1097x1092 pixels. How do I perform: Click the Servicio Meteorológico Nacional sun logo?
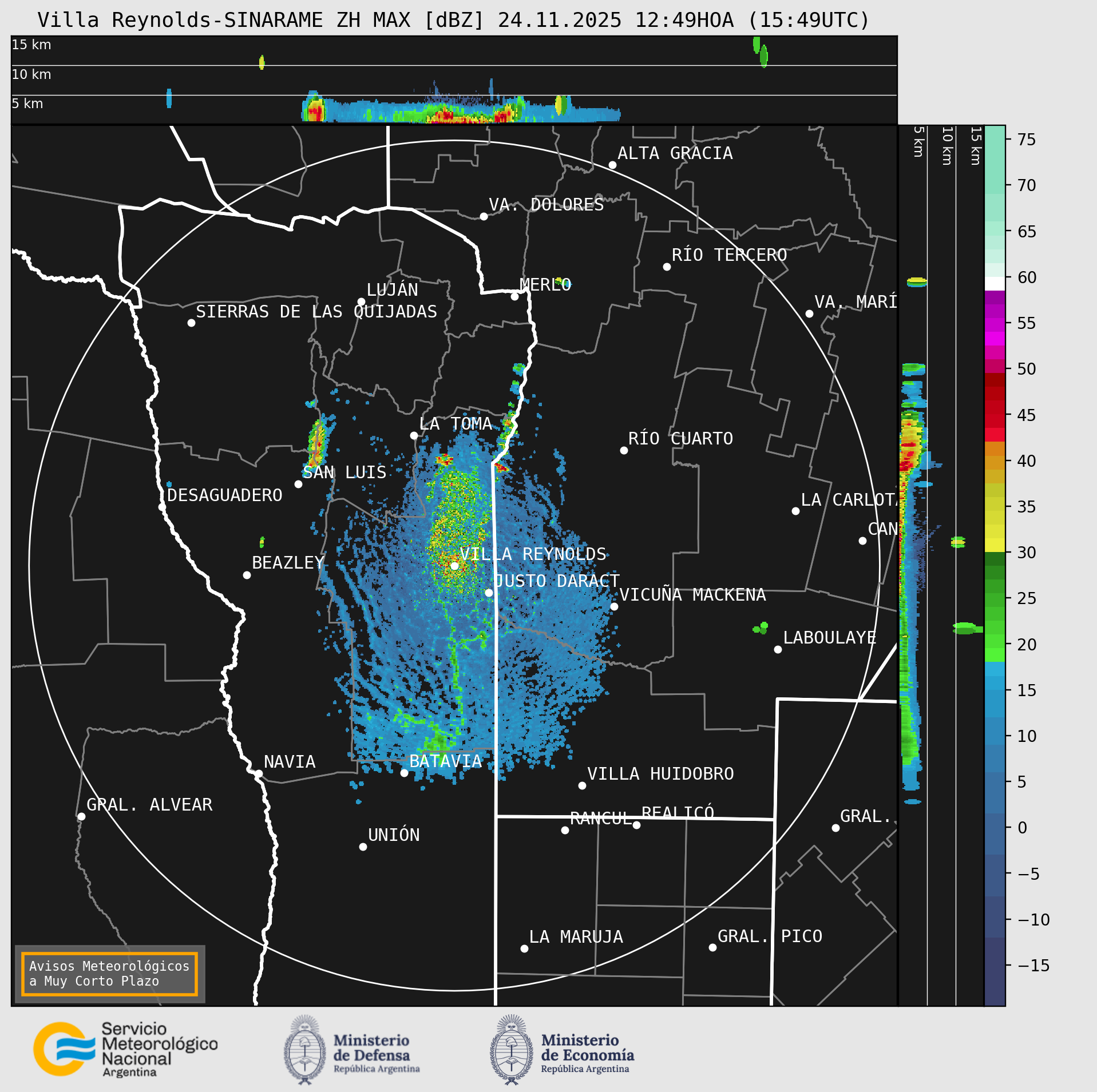[64, 1049]
